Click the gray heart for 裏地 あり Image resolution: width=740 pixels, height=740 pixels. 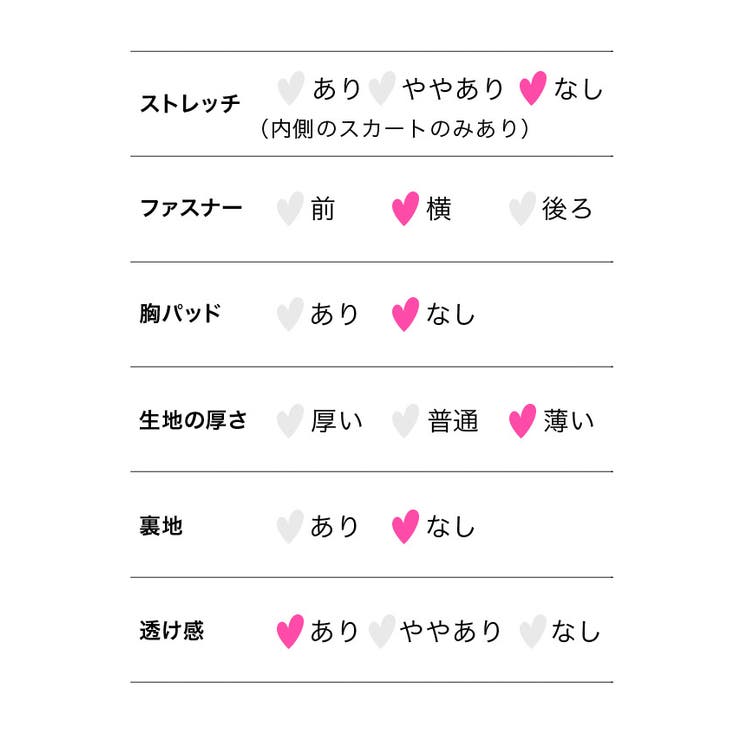click(290, 527)
